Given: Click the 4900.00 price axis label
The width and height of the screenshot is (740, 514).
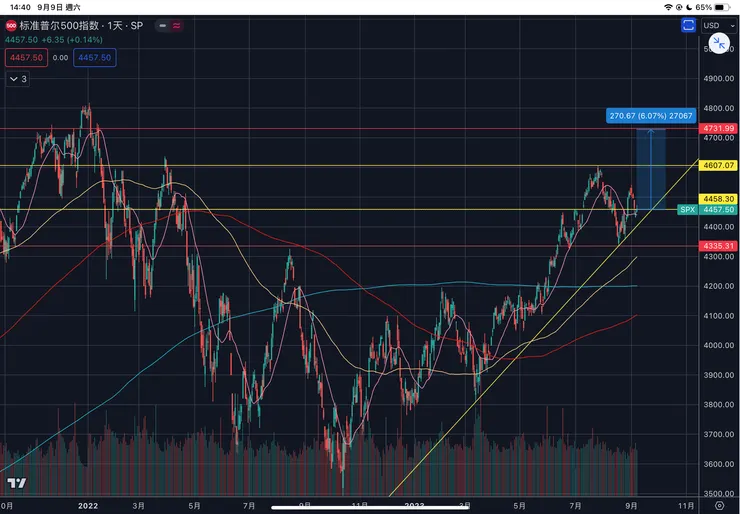Looking at the screenshot, I should [x=719, y=79].
